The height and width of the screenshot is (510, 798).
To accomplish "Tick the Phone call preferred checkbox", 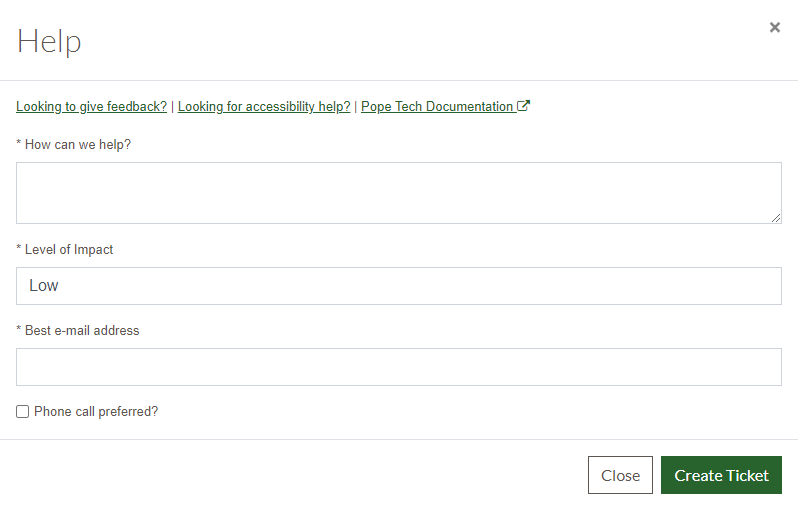I will 22,411.
